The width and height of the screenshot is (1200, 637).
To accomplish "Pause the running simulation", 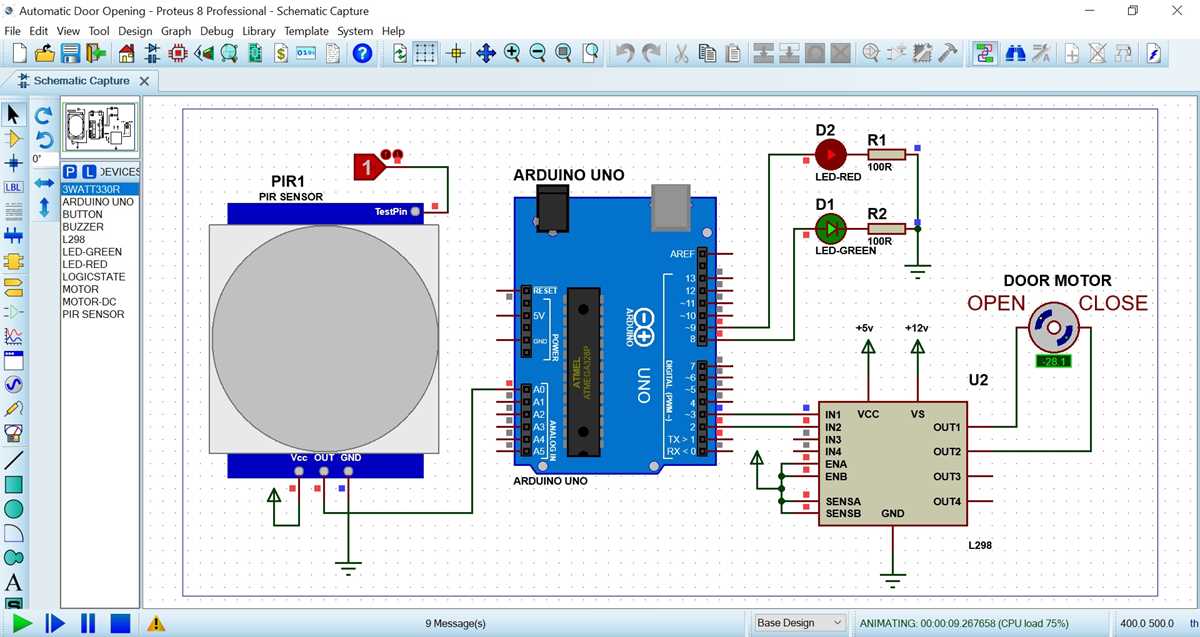I will [88, 623].
